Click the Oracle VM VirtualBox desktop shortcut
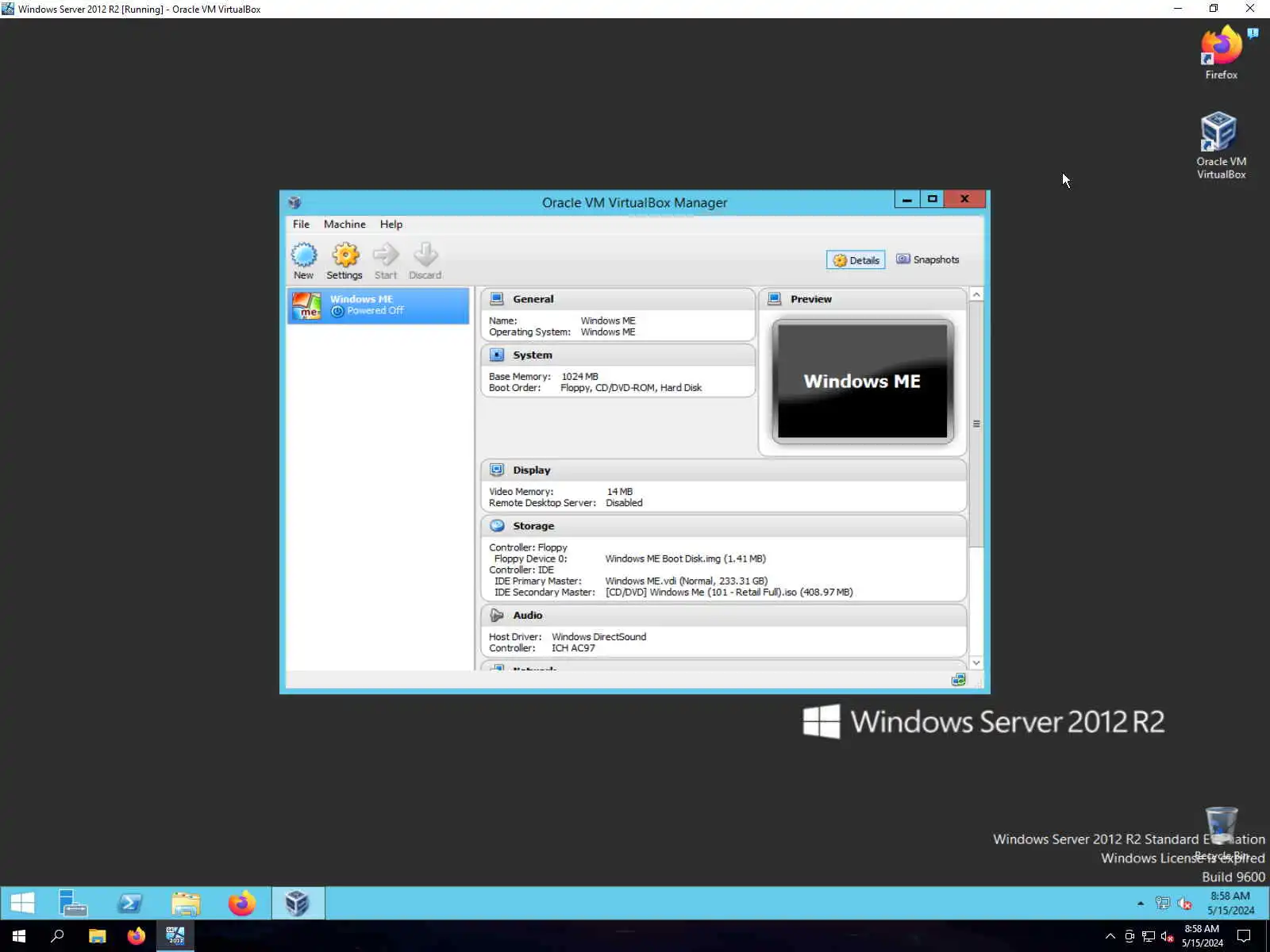This screenshot has width=1270, height=952. coord(1221,146)
